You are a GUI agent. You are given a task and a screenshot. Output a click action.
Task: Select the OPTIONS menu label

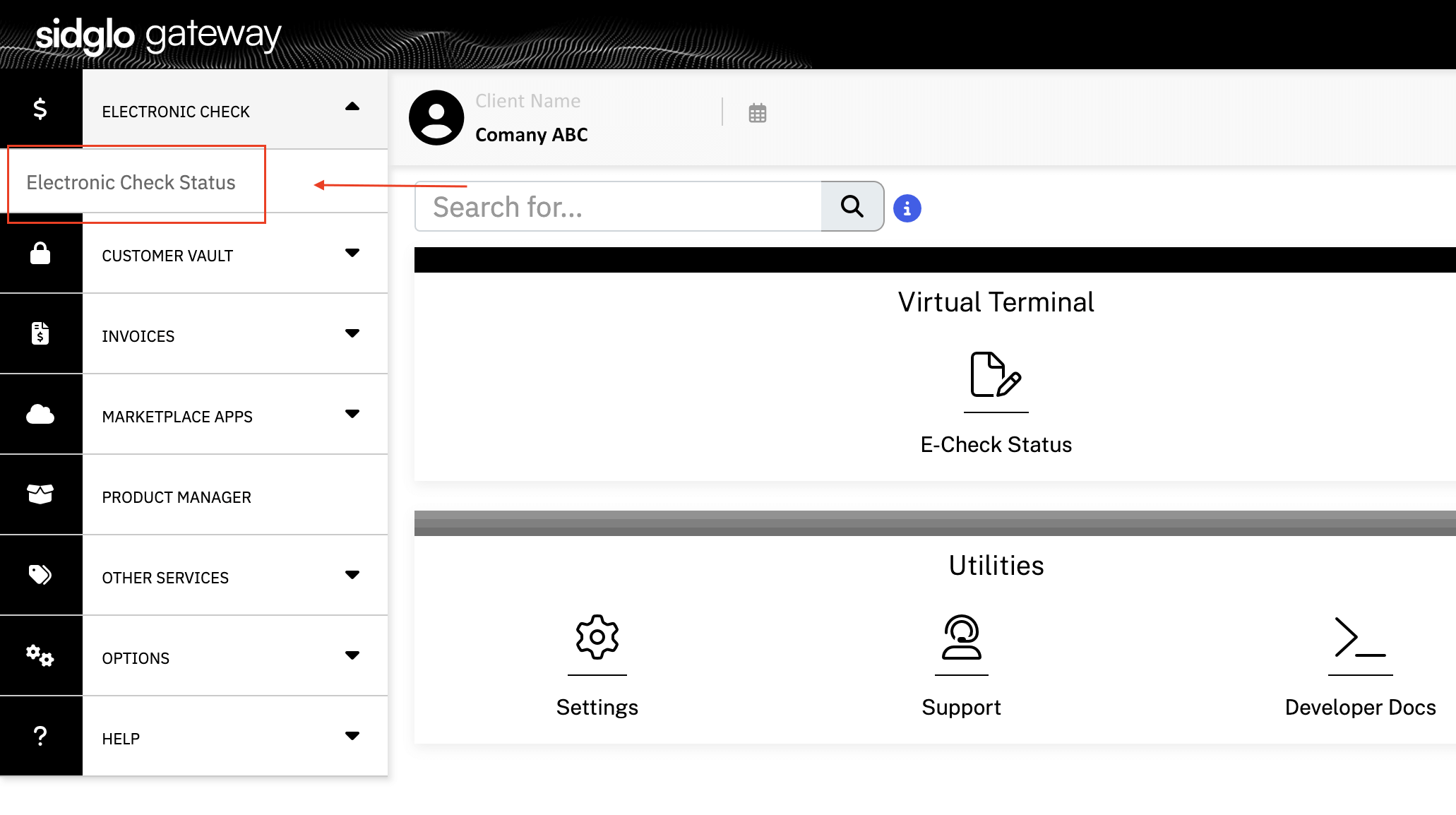click(x=136, y=658)
